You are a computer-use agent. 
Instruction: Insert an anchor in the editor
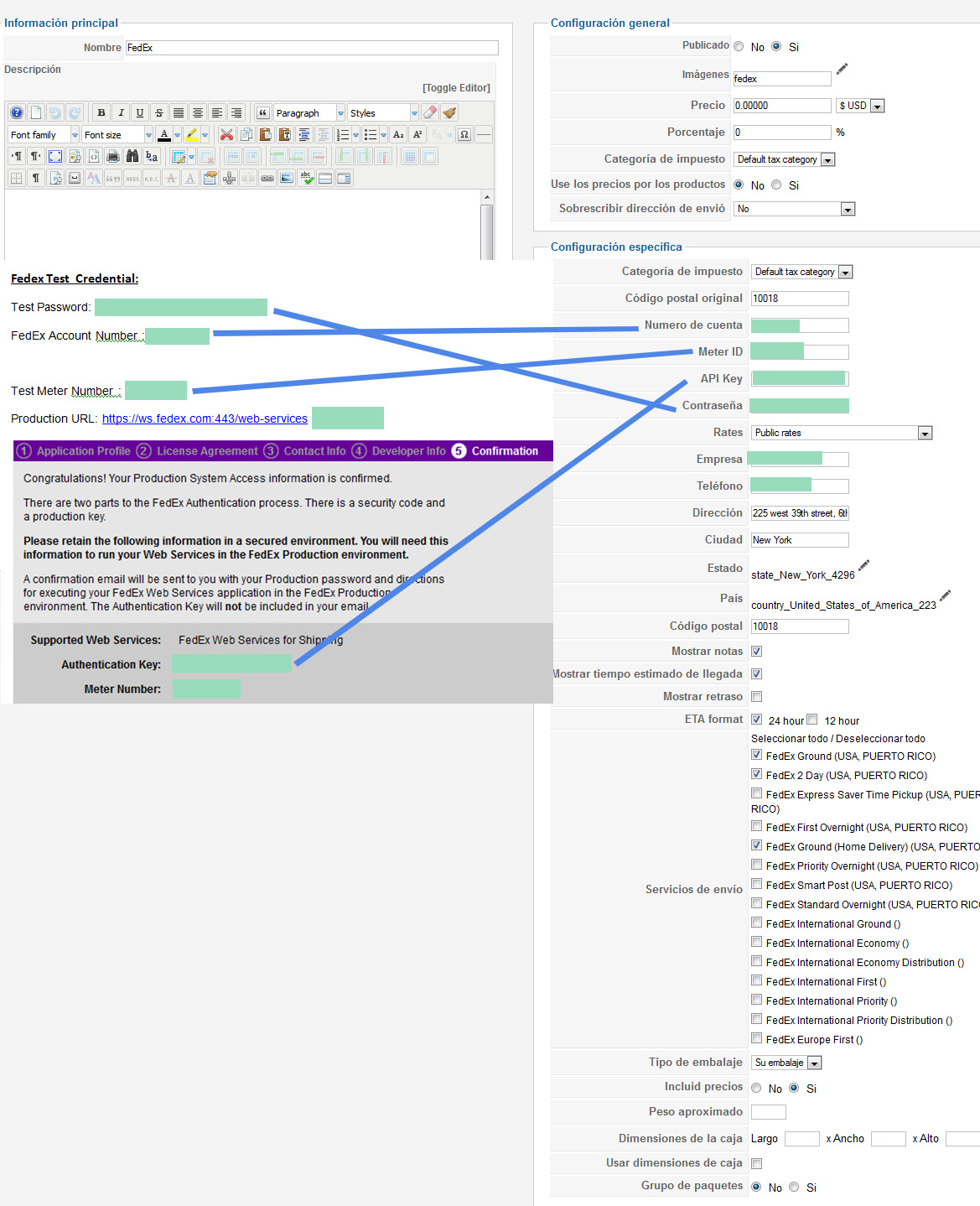point(229,178)
